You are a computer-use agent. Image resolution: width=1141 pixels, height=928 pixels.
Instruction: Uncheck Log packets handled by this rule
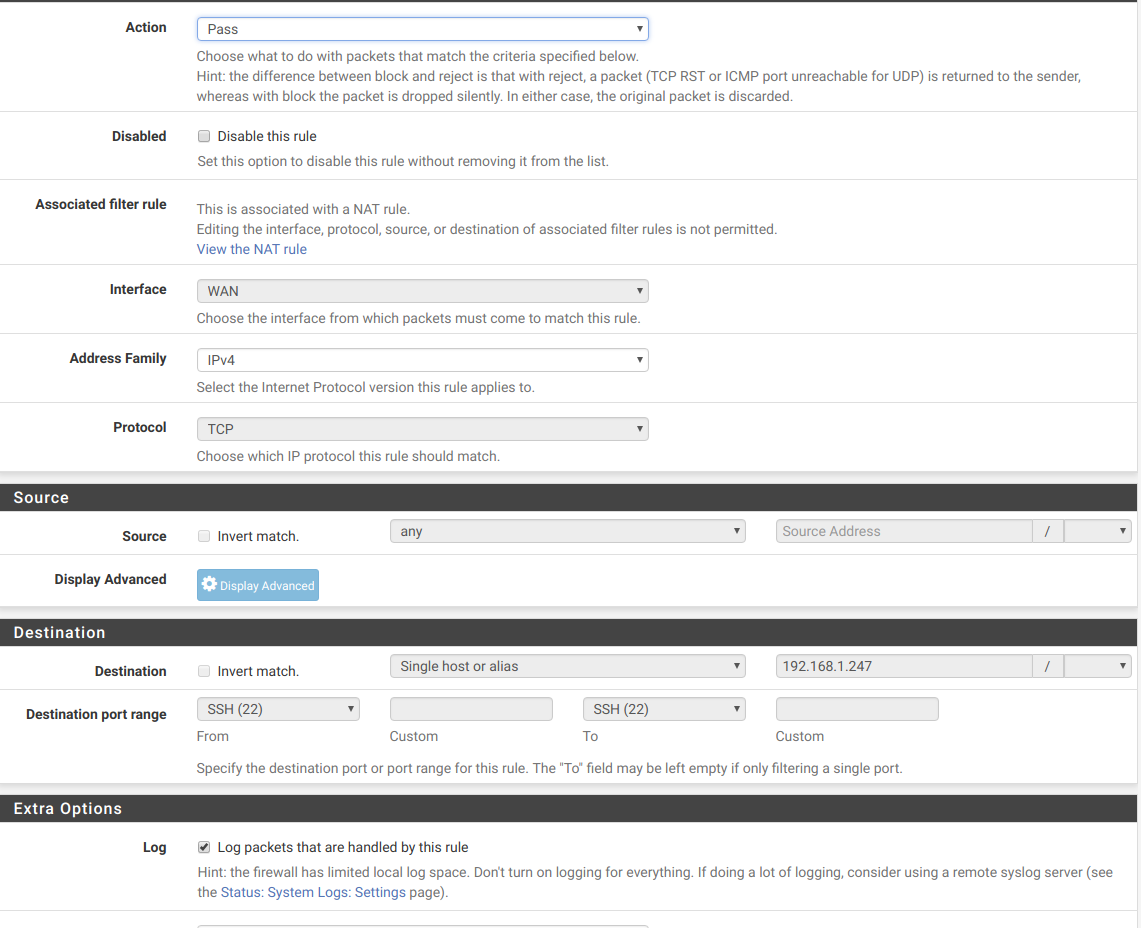pyautogui.click(x=204, y=847)
